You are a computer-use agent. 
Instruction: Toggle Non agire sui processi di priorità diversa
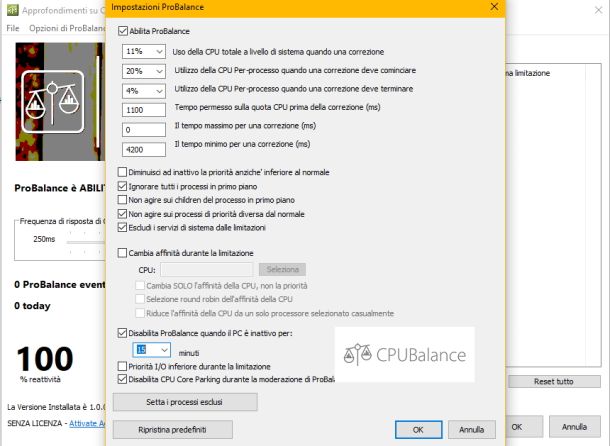click(x=122, y=214)
